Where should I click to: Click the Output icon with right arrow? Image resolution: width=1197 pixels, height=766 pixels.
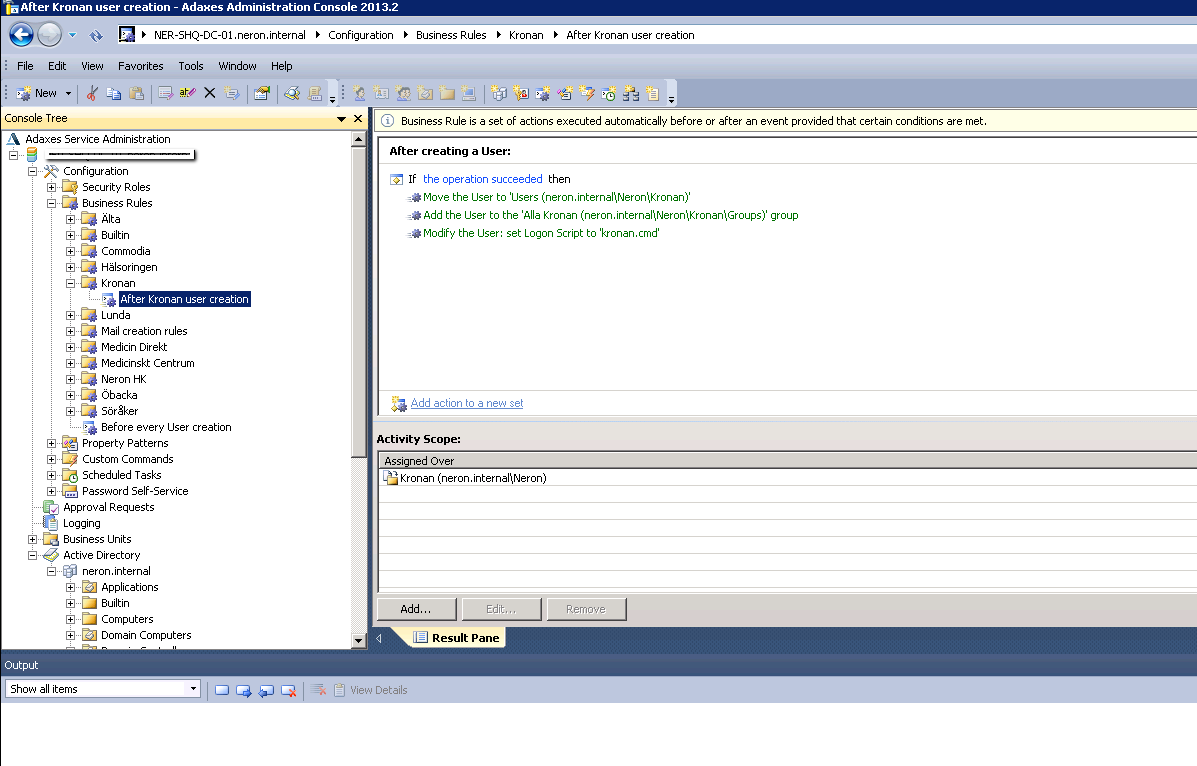pyautogui.click(x=244, y=690)
